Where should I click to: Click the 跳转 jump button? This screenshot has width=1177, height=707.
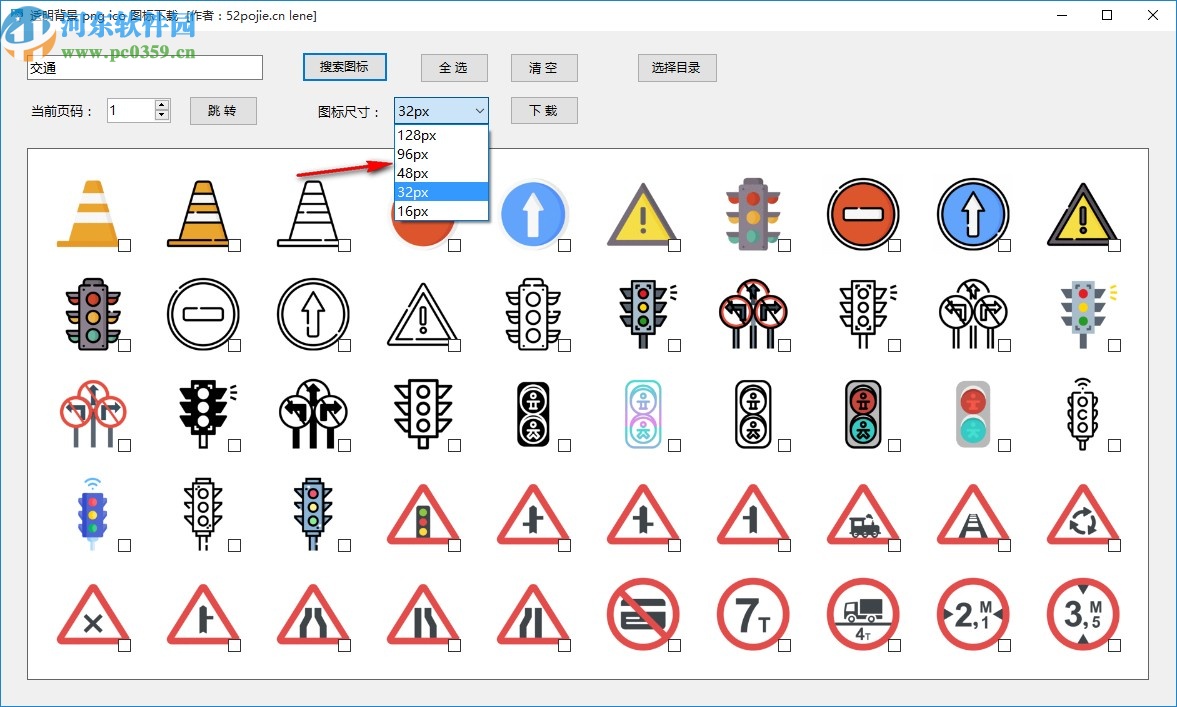coord(223,111)
